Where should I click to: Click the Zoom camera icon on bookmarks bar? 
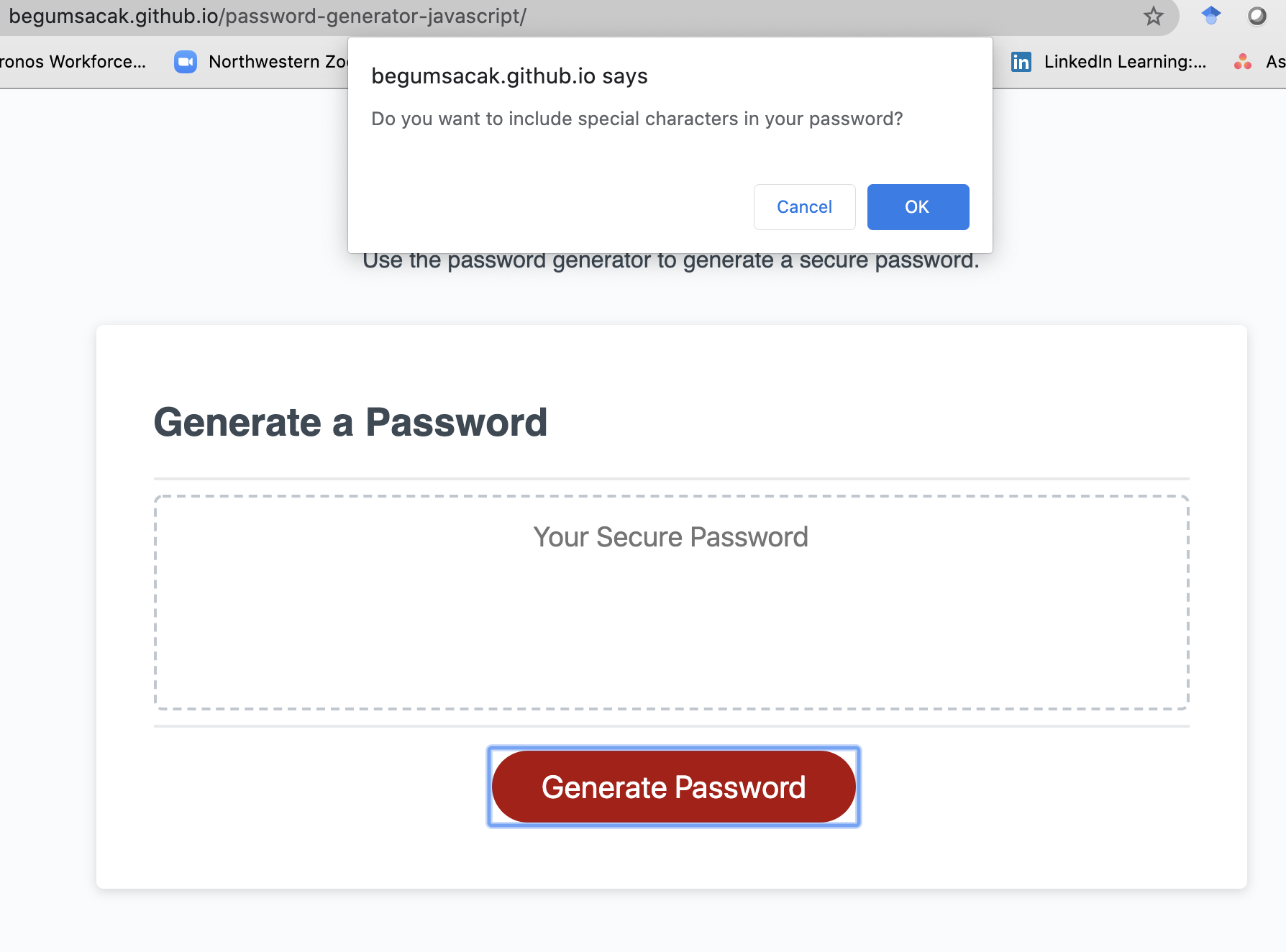pyautogui.click(x=185, y=62)
